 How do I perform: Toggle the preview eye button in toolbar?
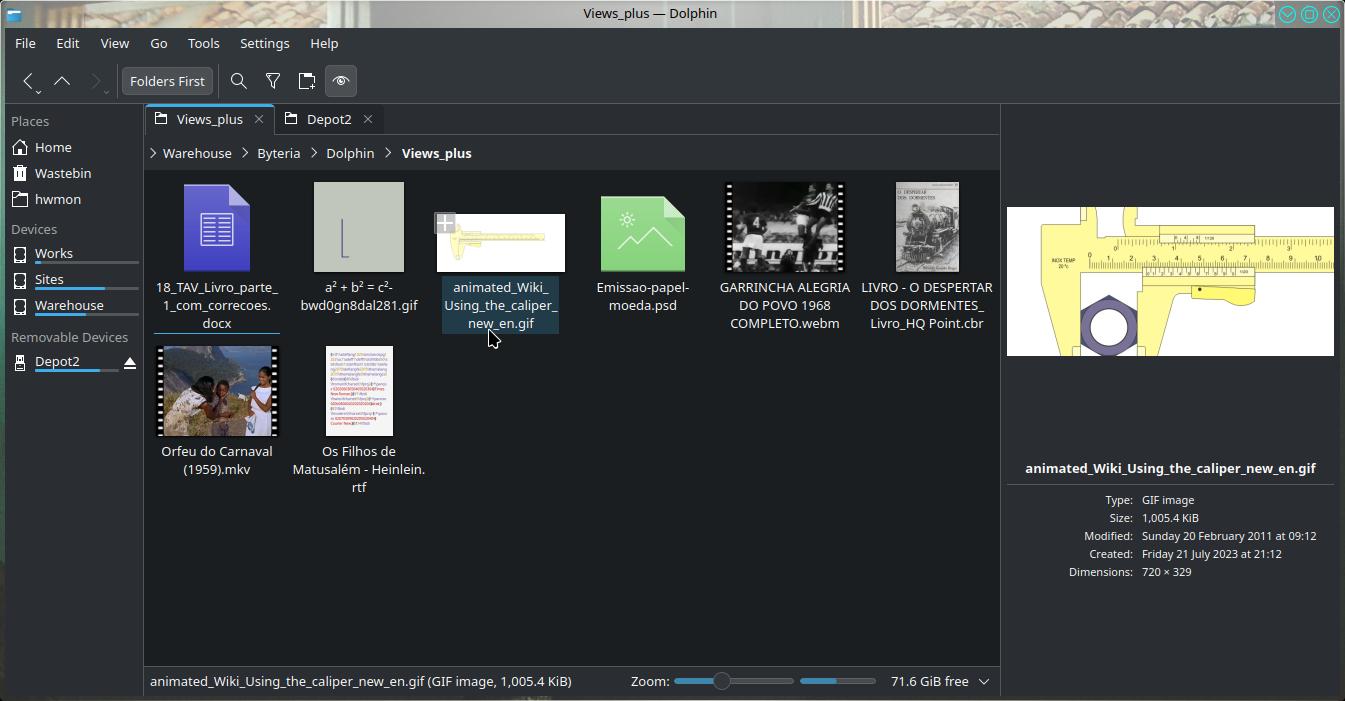click(341, 81)
